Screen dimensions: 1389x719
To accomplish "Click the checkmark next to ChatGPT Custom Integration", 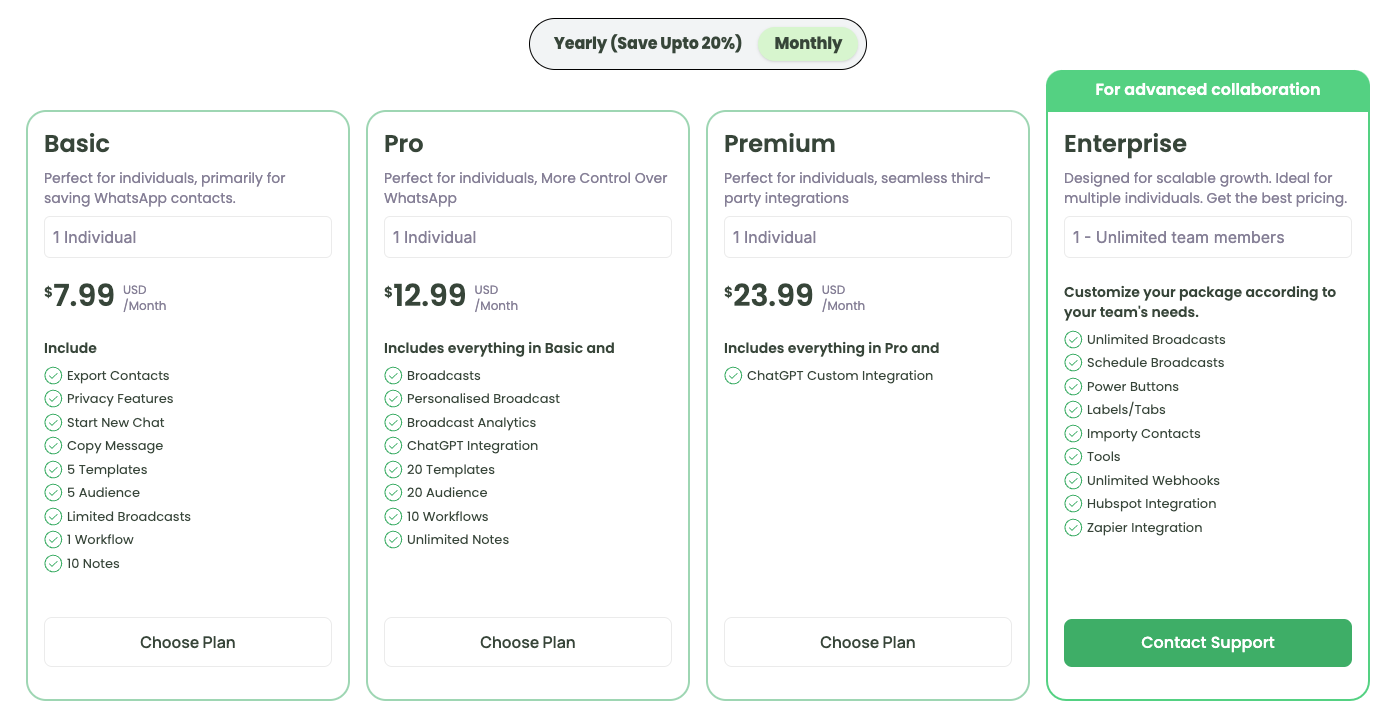I will [x=733, y=375].
